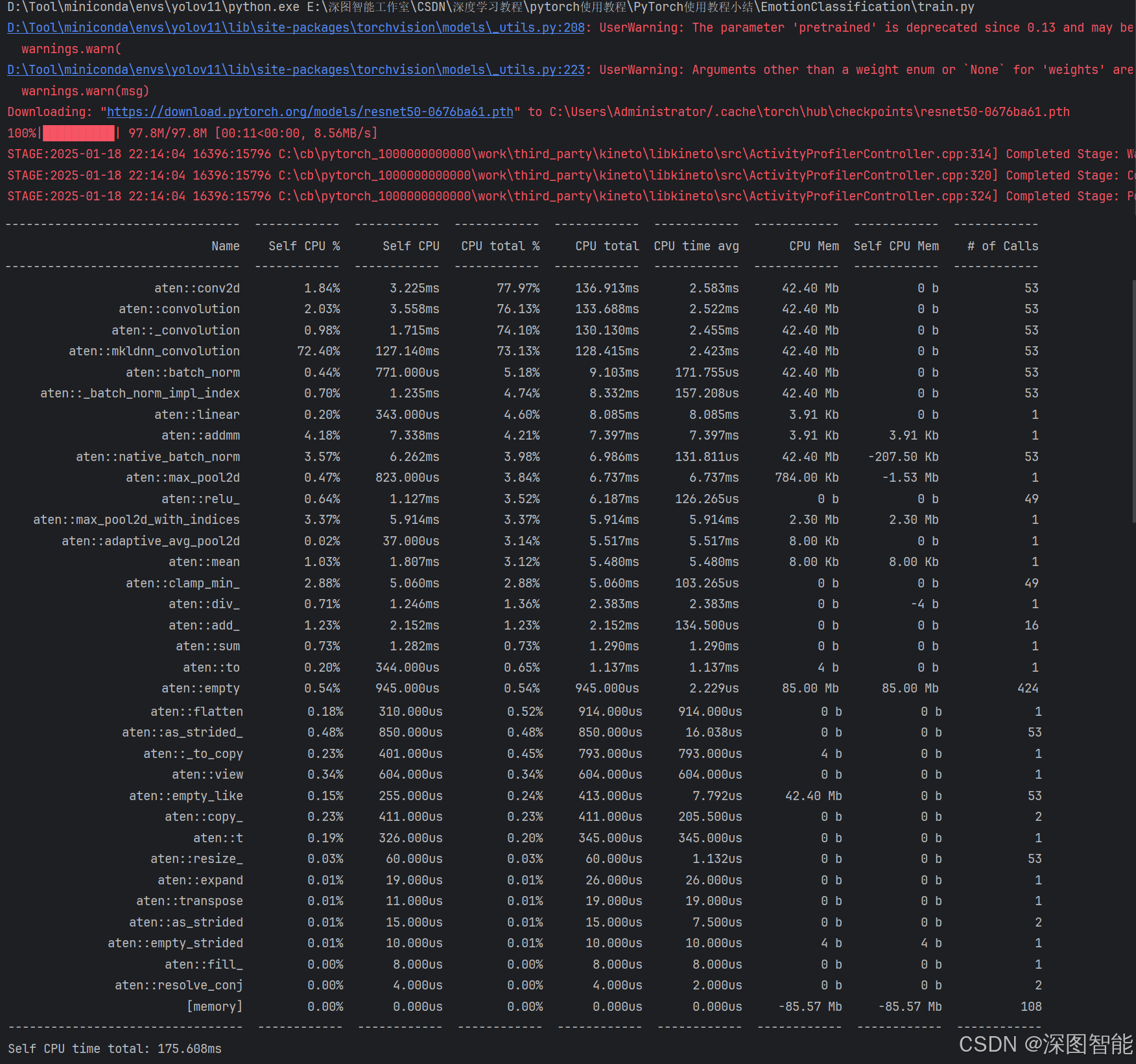Click the -207.50 Kb Self CPU Mem value
This screenshot has width=1136, height=1064.
pyautogui.click(x=903, y=457)
